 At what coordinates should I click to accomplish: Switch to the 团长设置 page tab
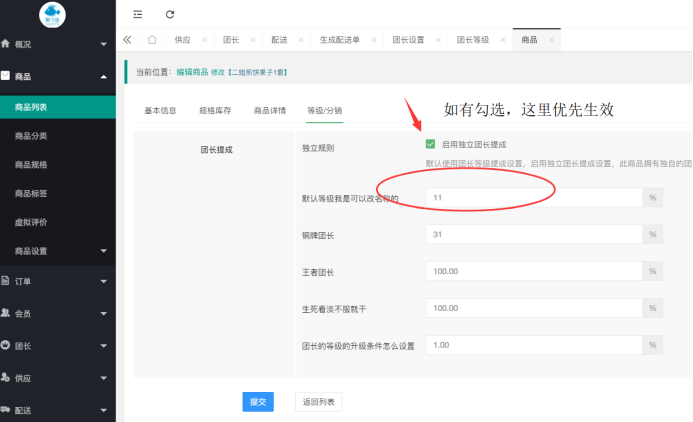408,40
